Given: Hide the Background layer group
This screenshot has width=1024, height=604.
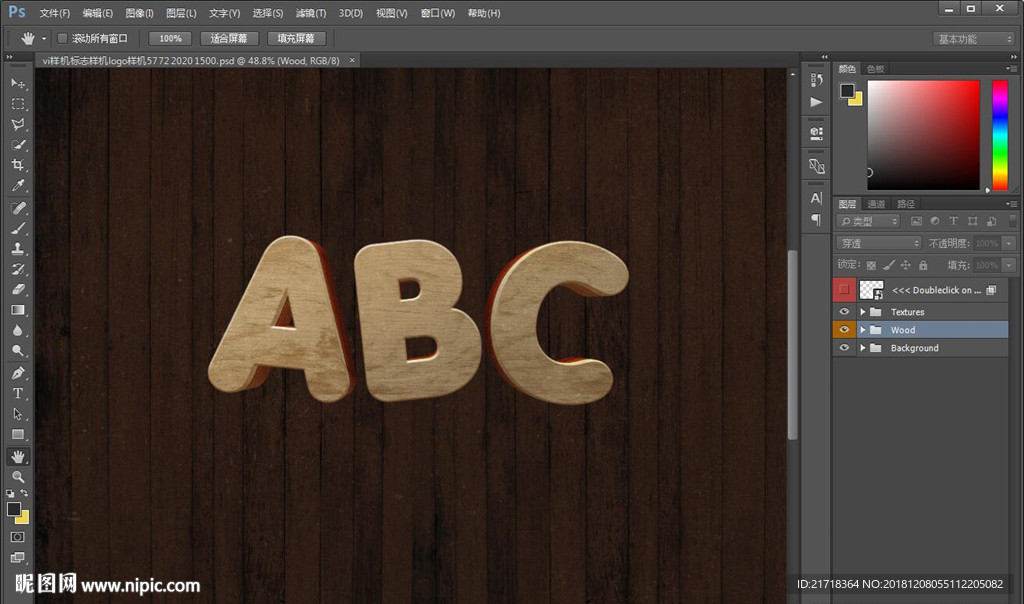Looking at the screenshot, I should pyautogui.click(x=844, y=348).
